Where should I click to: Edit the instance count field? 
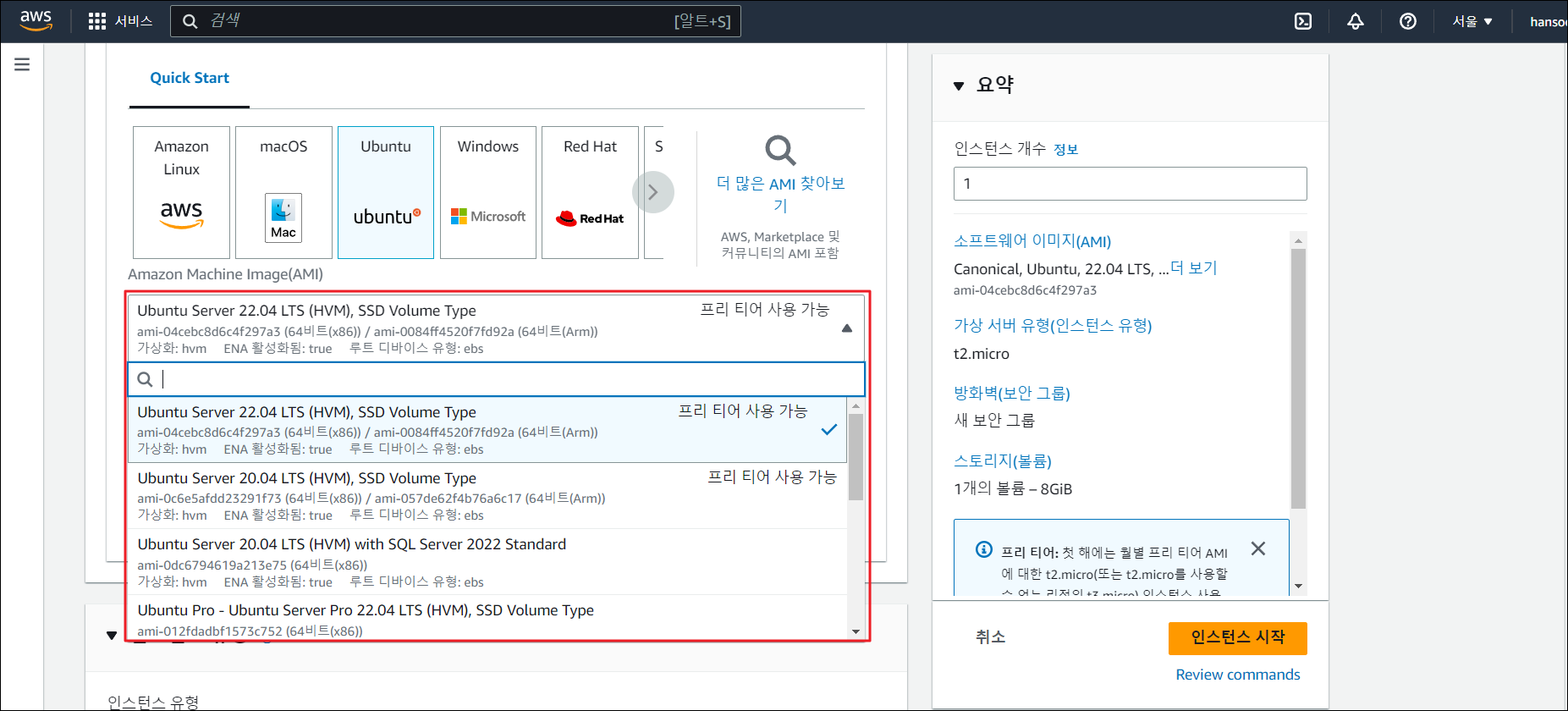(1130, 184)
